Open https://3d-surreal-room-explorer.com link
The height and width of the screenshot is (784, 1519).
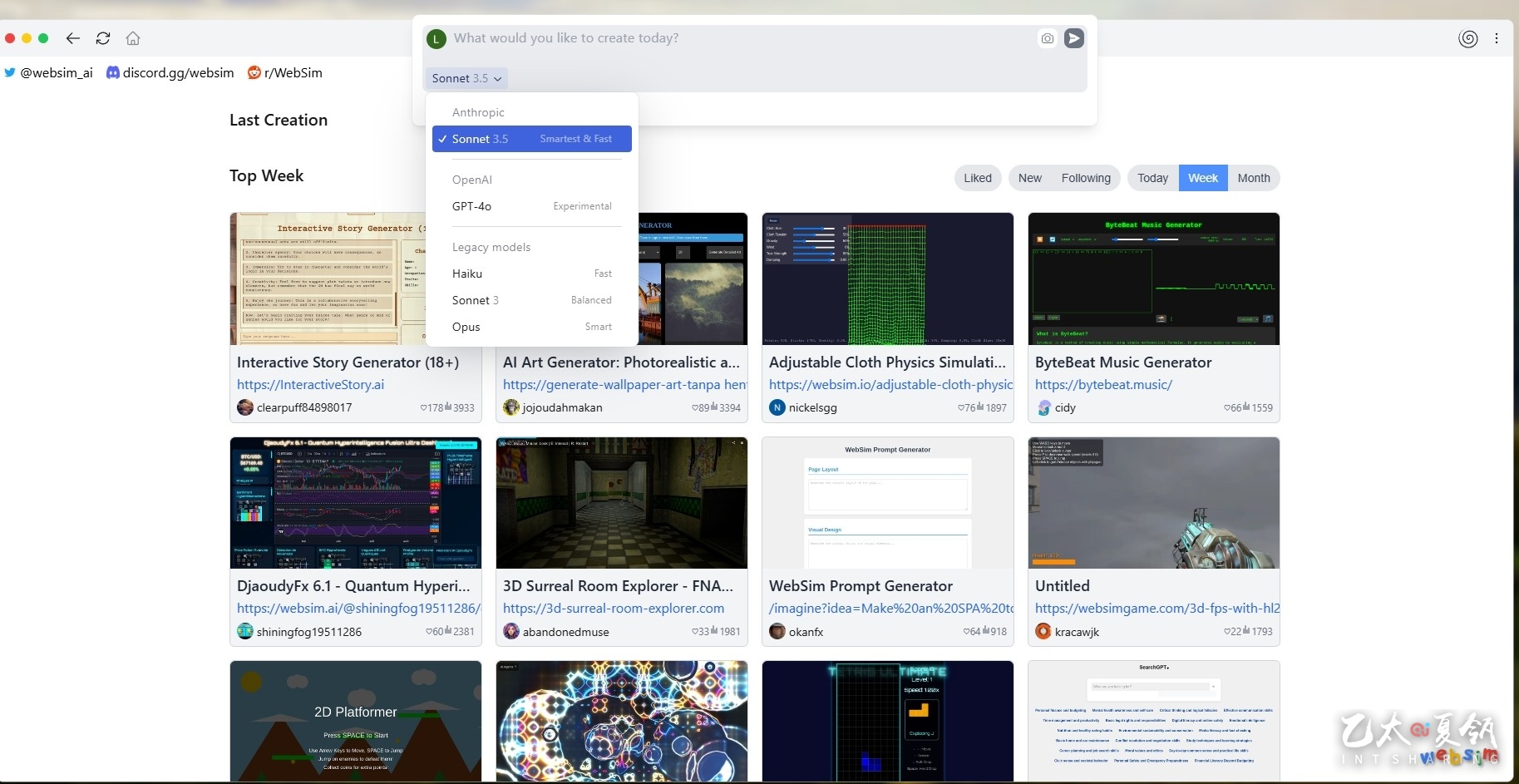(x=614, y=609)
